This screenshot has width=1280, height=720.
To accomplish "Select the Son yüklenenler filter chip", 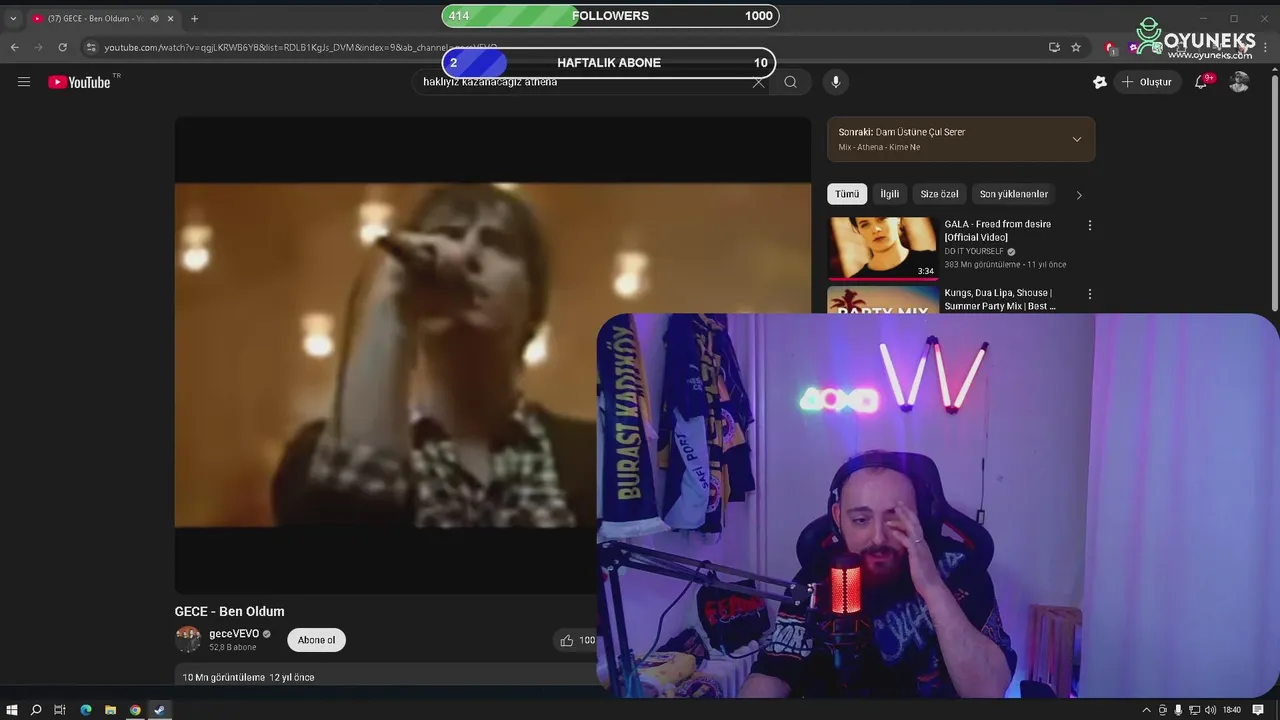I will coord(1014,194).
